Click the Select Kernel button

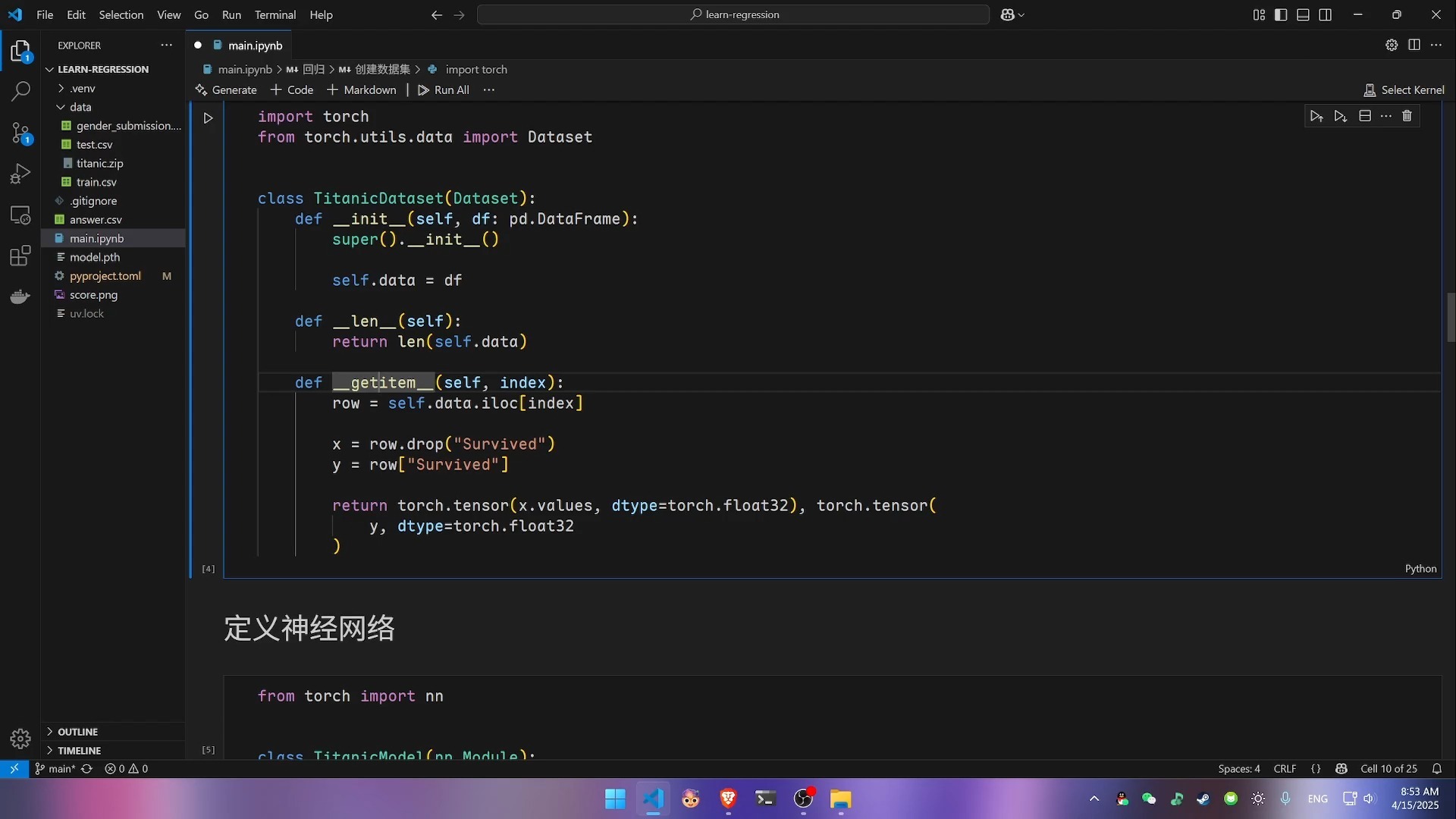click(x=1404, y=90)
